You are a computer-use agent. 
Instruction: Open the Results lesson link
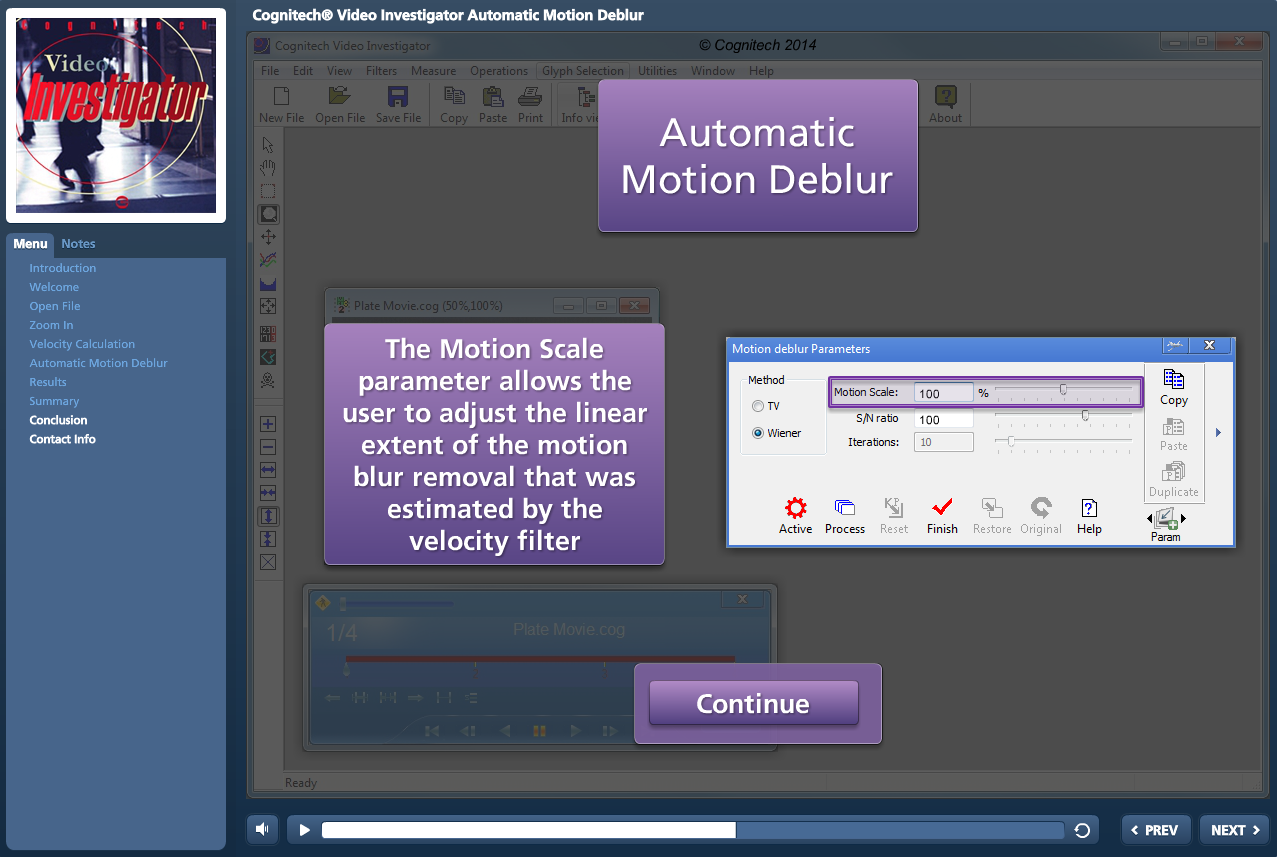48,382
